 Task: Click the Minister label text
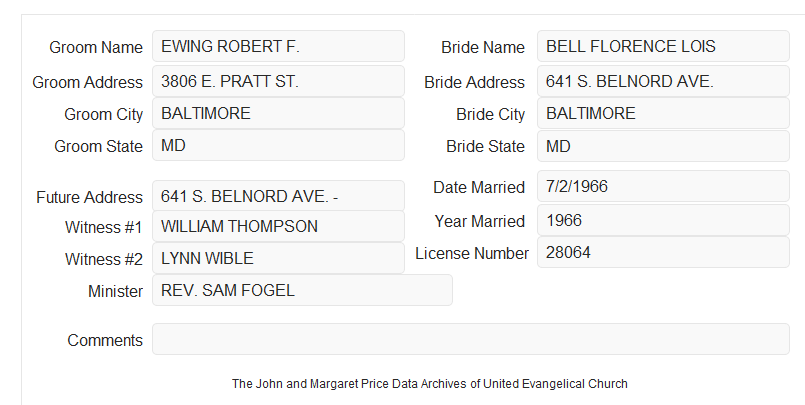pyautogui.click(x=116, y=291)
